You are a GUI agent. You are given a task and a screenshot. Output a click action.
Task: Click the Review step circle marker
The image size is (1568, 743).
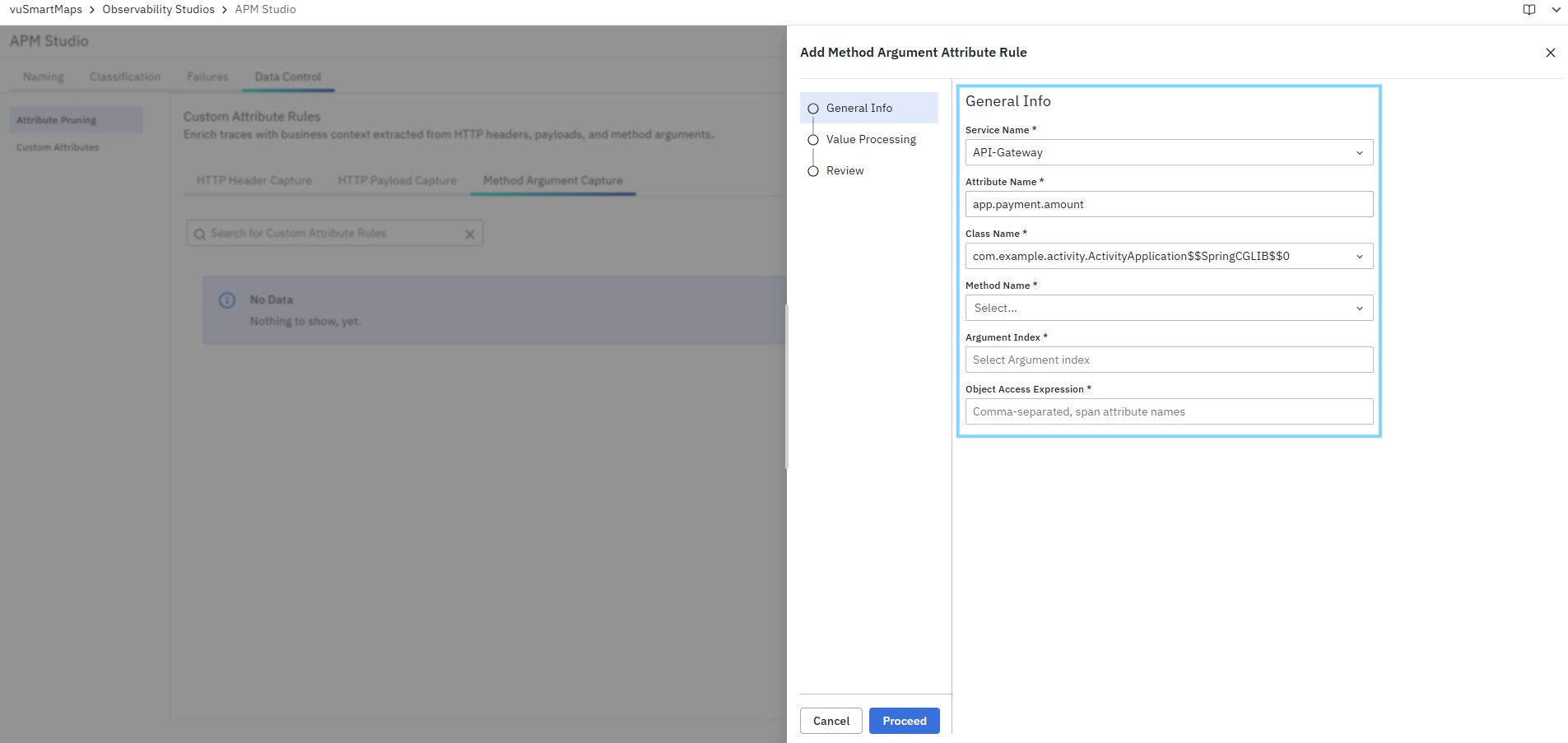coord(813,171)
